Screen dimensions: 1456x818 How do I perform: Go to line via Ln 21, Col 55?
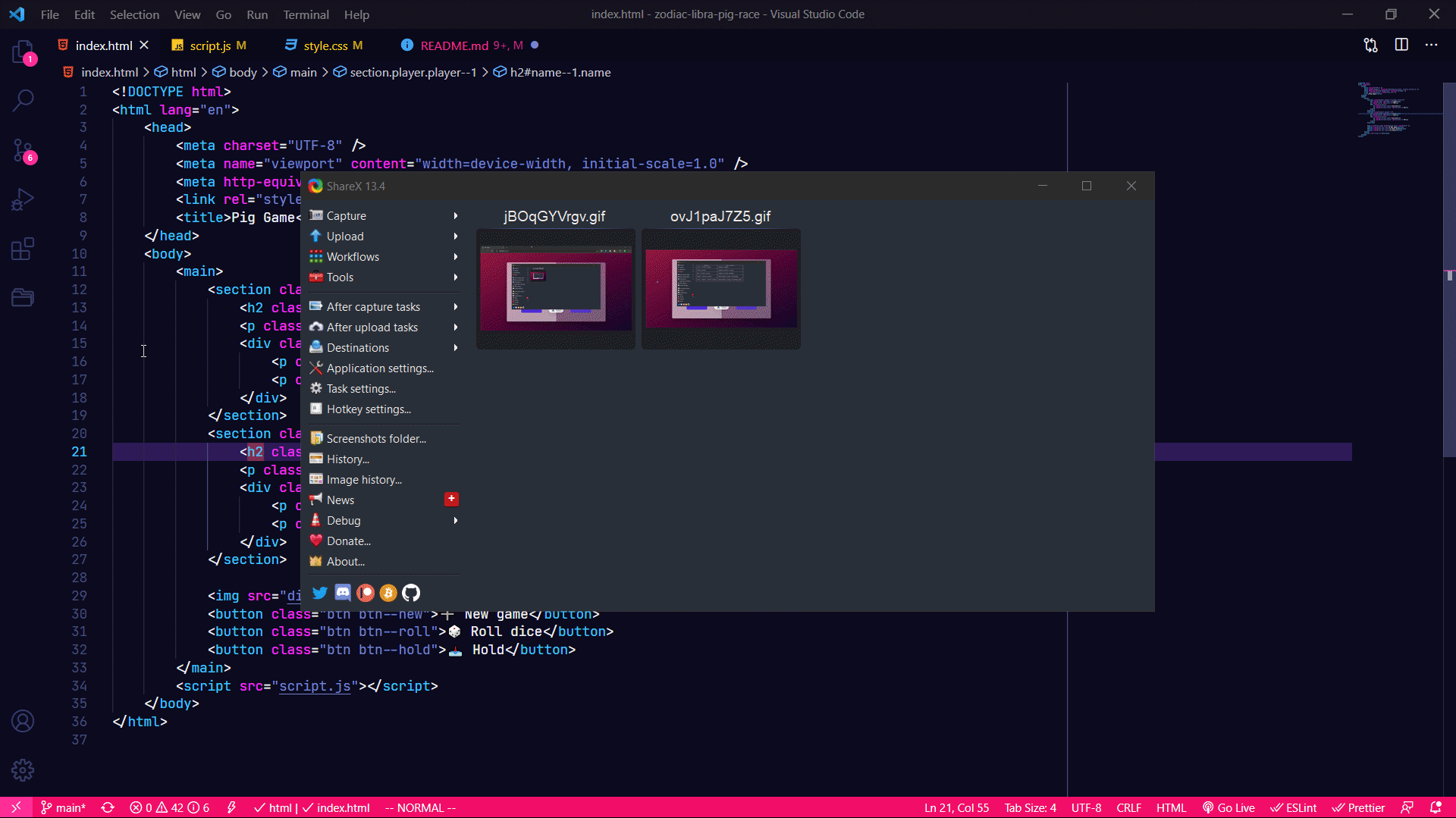click(x=956, y=807)
